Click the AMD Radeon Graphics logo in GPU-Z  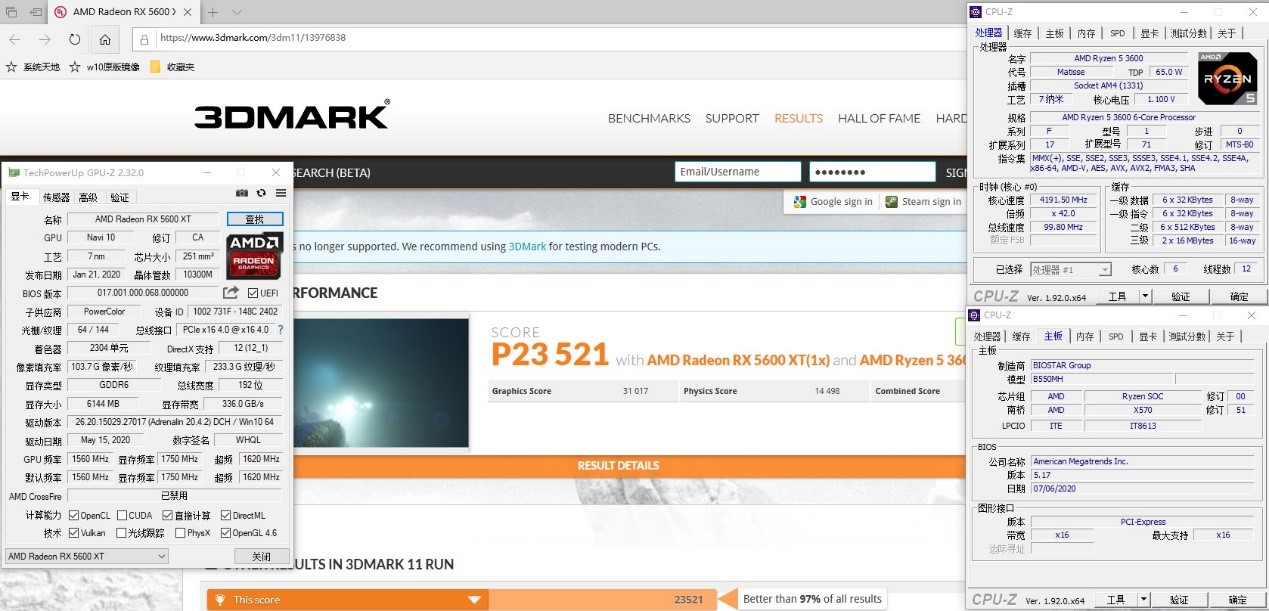(254, 255)
